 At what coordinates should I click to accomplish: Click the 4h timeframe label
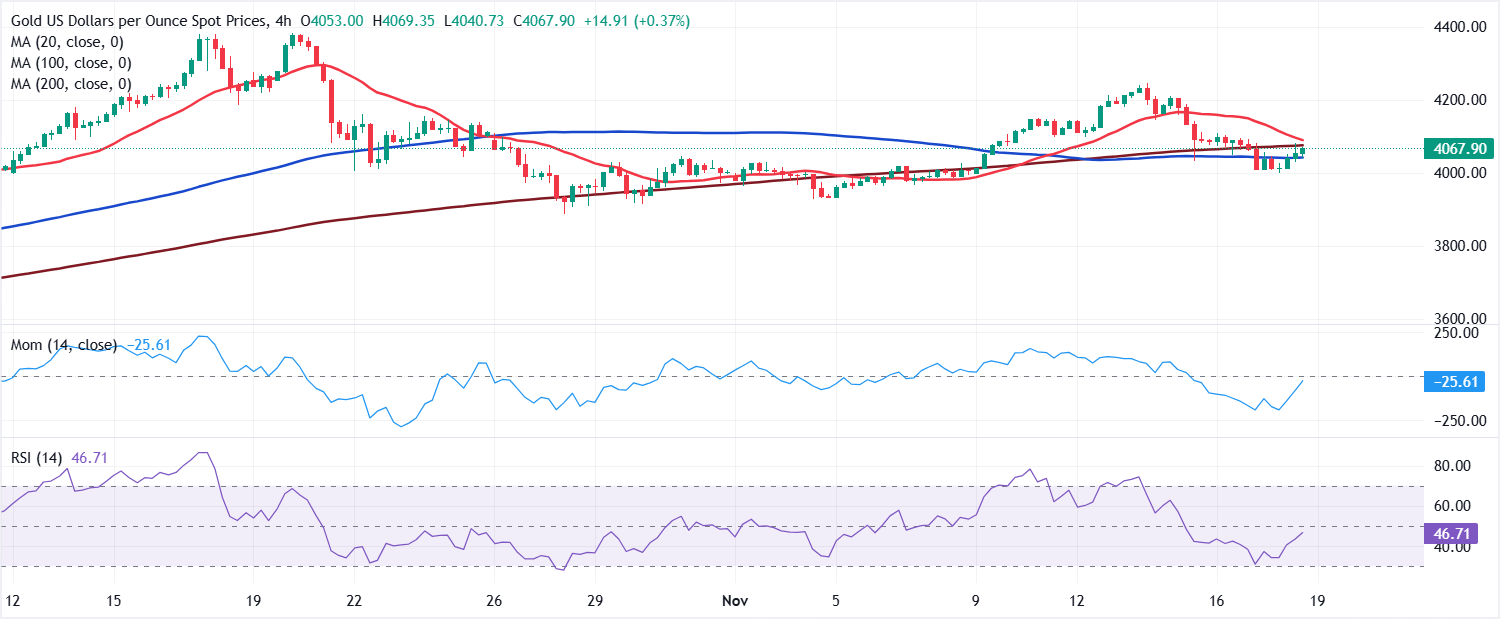[x=285, y=19]
